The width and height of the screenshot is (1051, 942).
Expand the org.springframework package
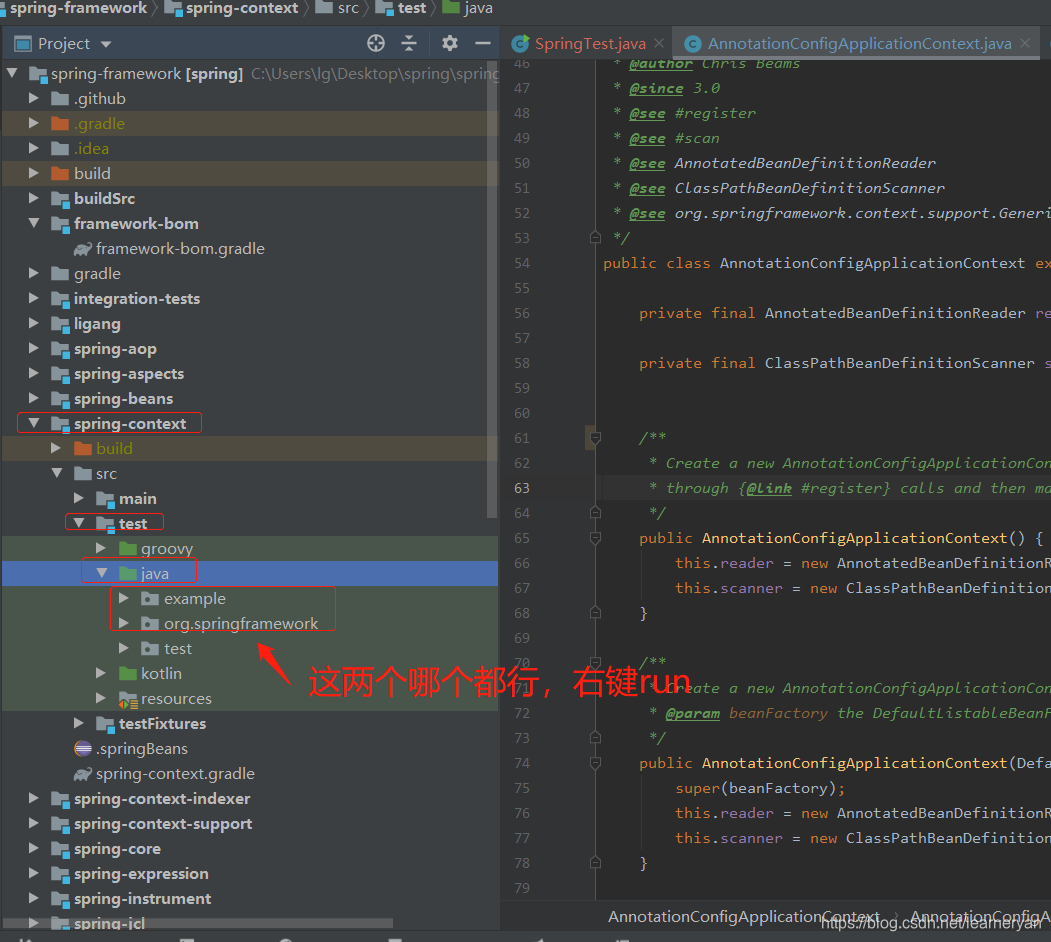123,623
